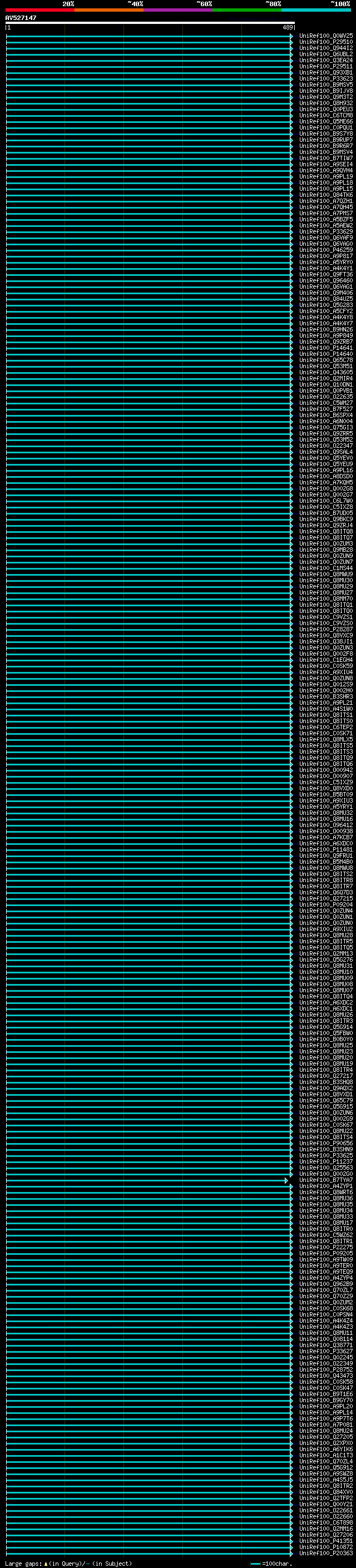Select the UniRef100_Q08114 label
The image size is (356, 1568).
[x=326, y=1339]
